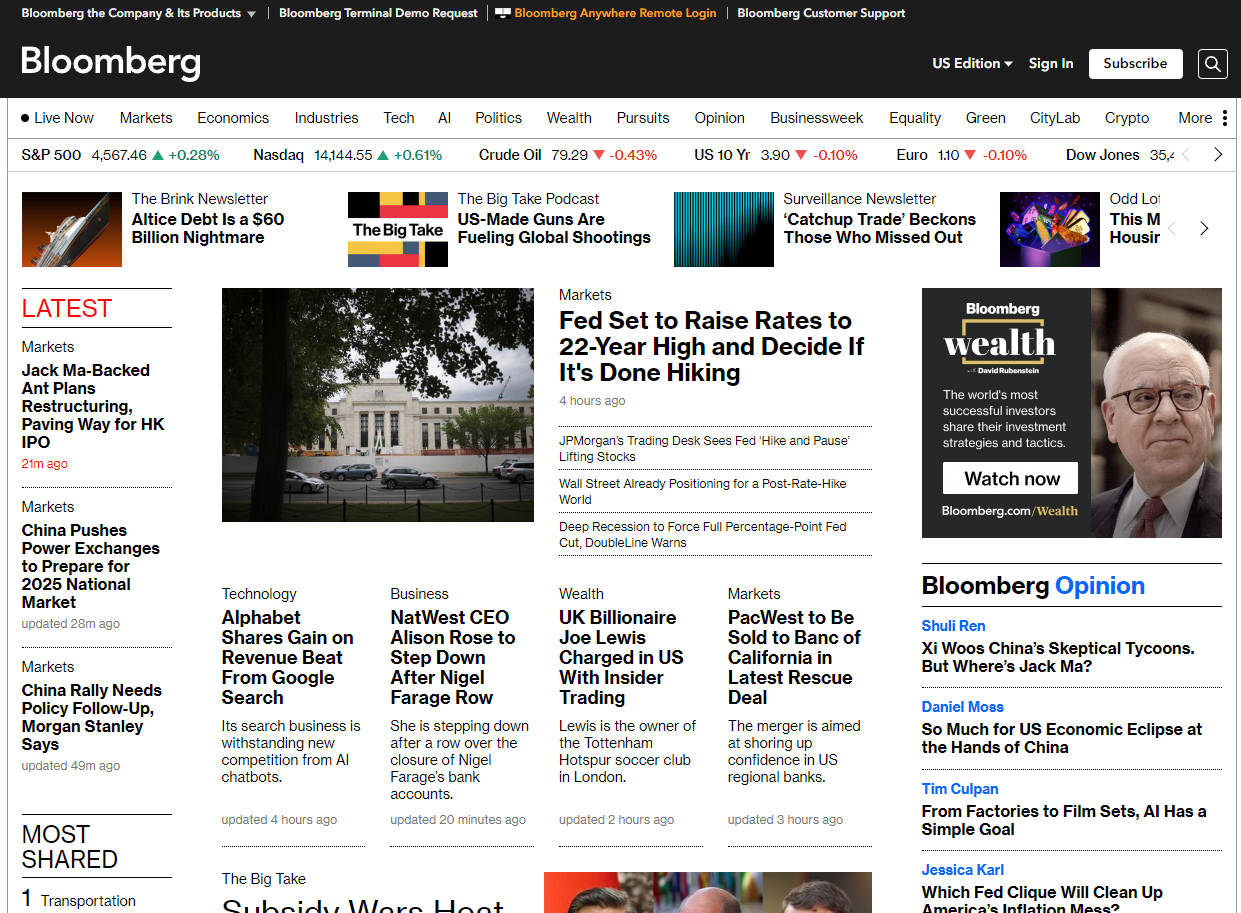
Task: Click the Sign In link
Action: click(1051, 63)
